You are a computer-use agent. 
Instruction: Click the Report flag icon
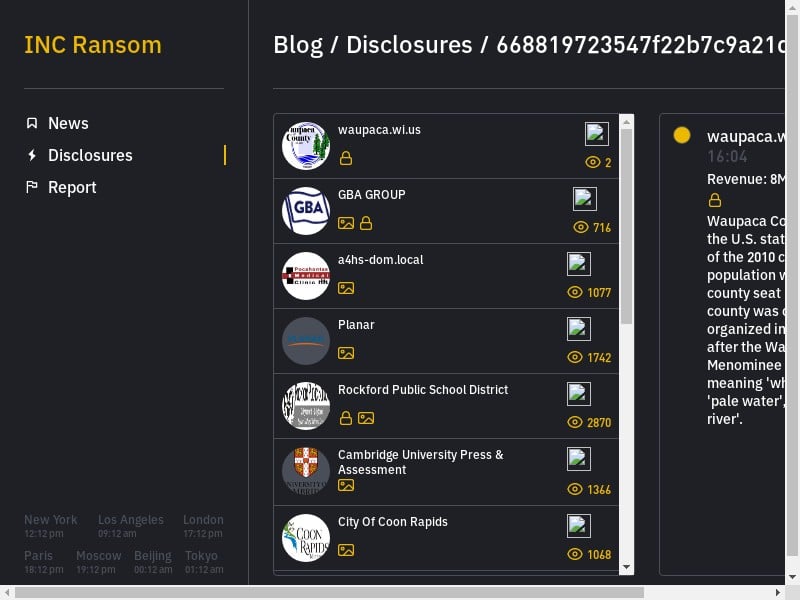click(32, 187)
